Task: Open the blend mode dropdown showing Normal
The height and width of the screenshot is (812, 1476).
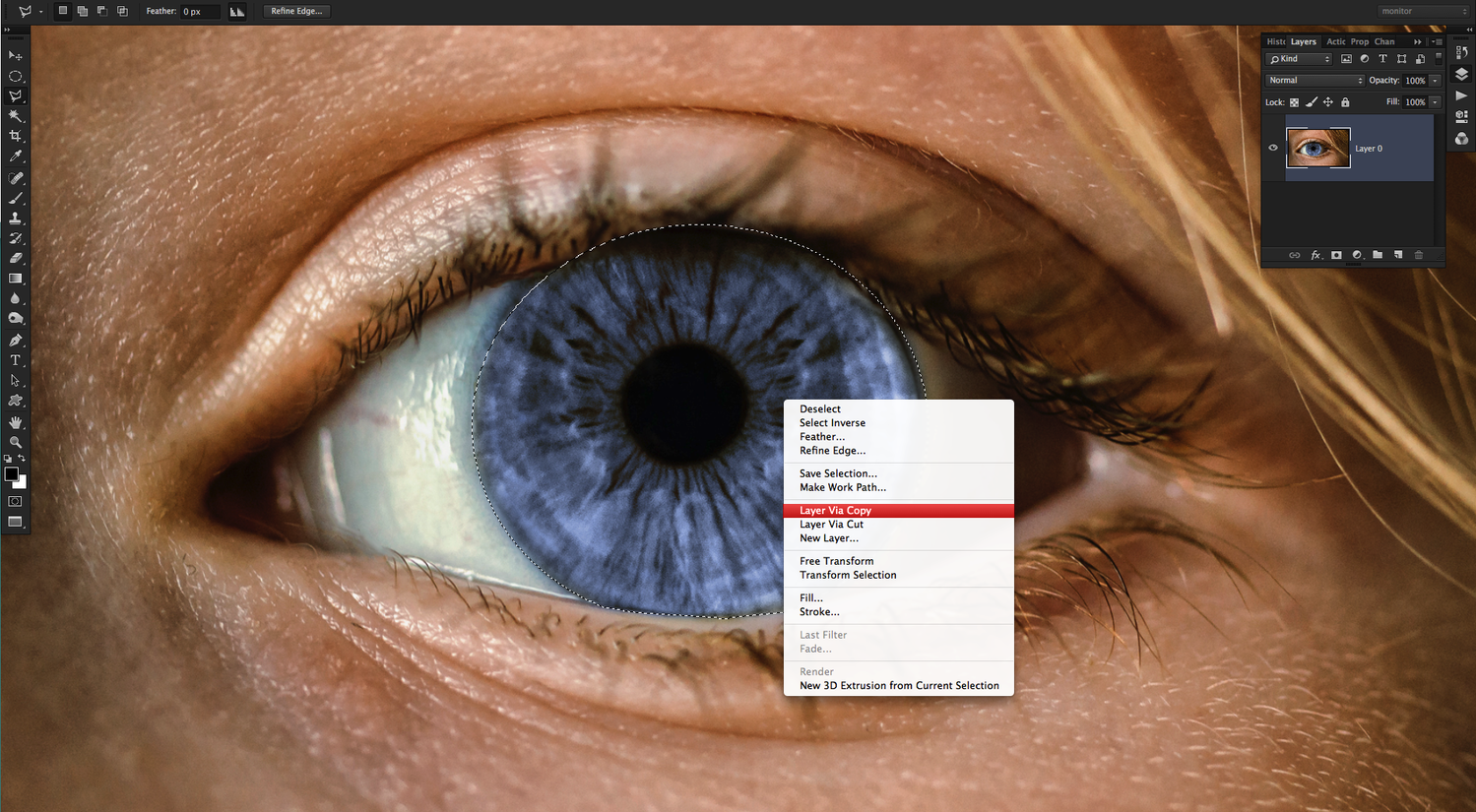Action: click(1315, 80)
